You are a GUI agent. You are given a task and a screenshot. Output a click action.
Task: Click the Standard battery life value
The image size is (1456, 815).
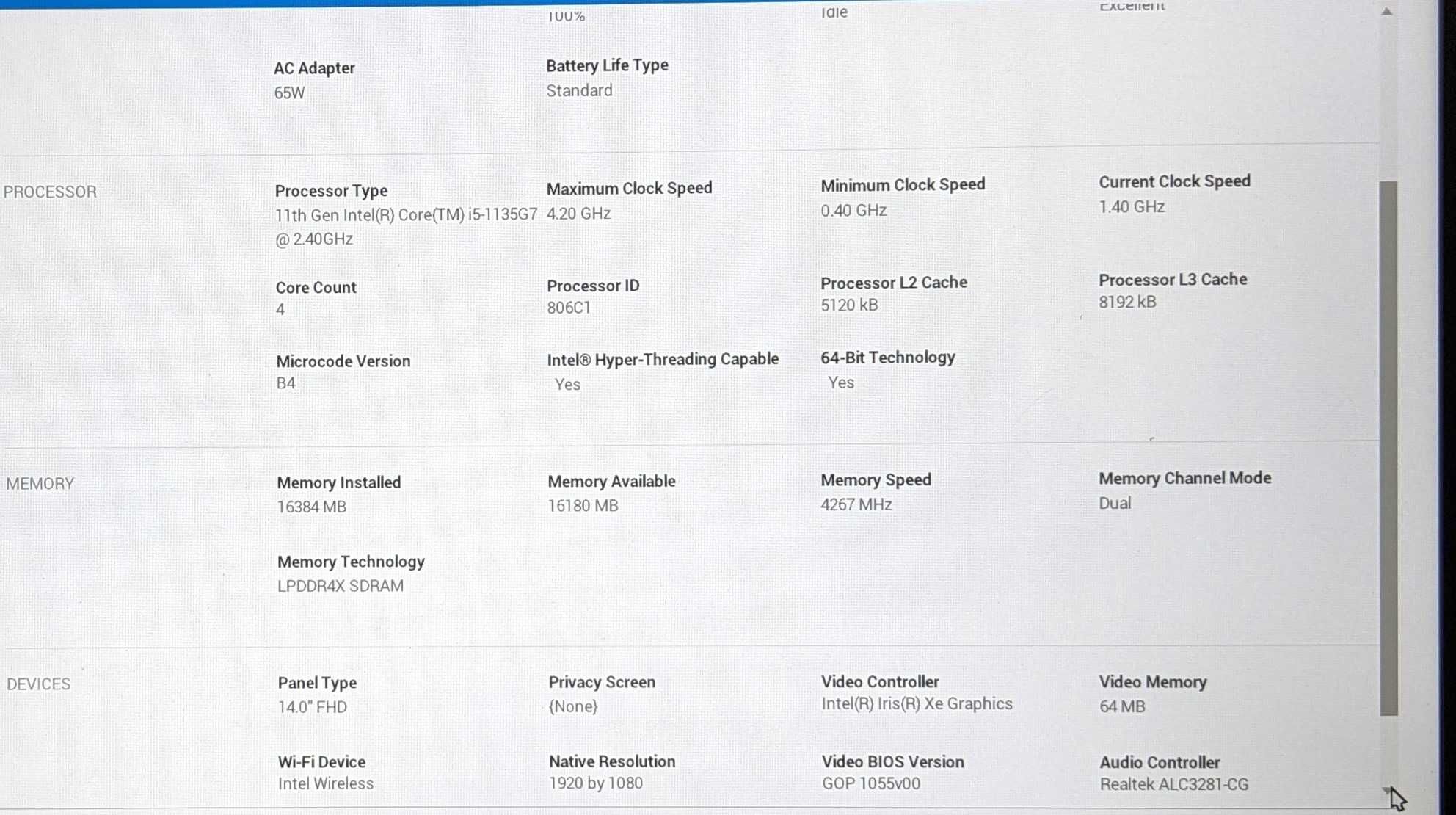[x=579, y=90]
